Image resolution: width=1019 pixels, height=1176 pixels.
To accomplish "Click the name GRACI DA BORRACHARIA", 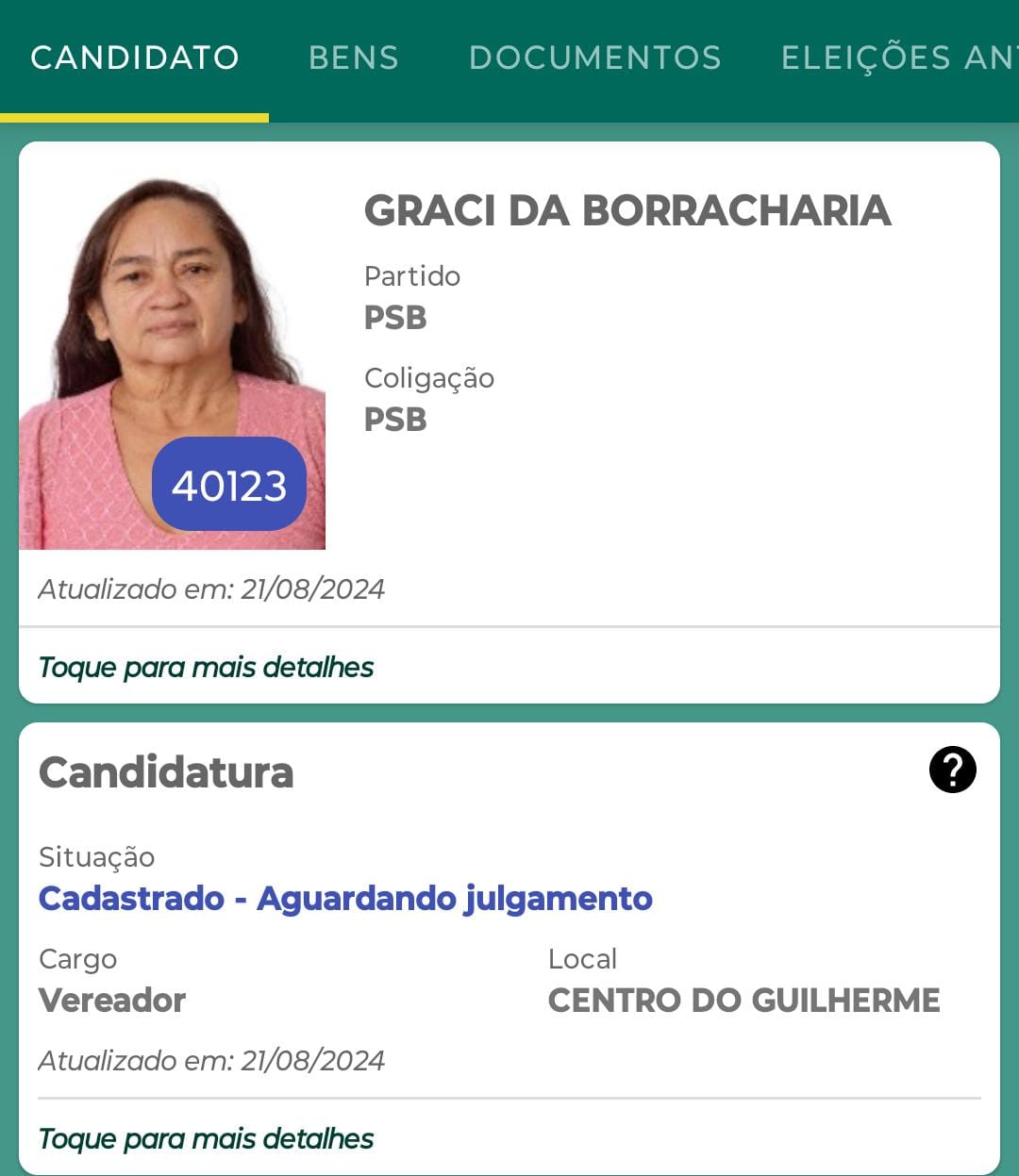I will point(627,210).
